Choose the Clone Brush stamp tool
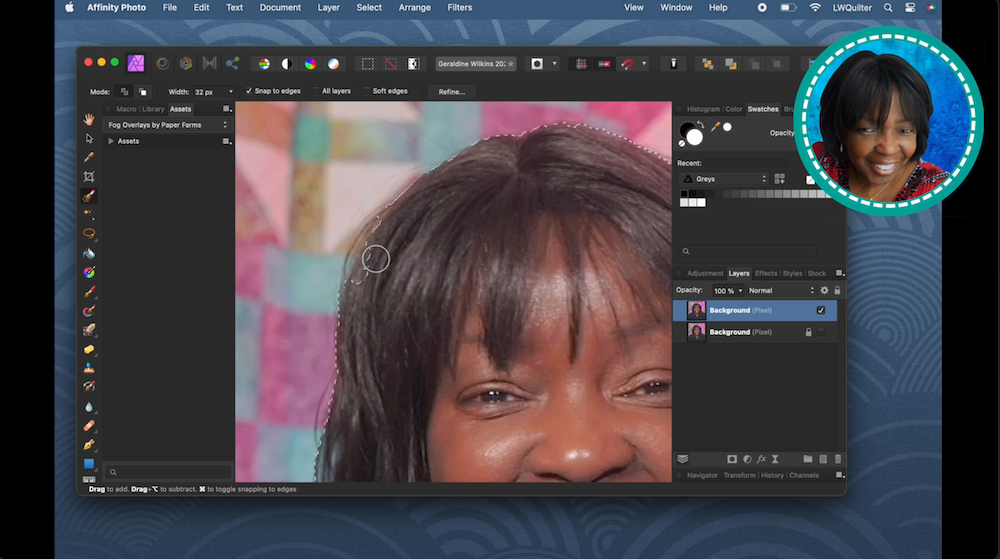This screenshot has height=559, width=1000. (89, 368)
